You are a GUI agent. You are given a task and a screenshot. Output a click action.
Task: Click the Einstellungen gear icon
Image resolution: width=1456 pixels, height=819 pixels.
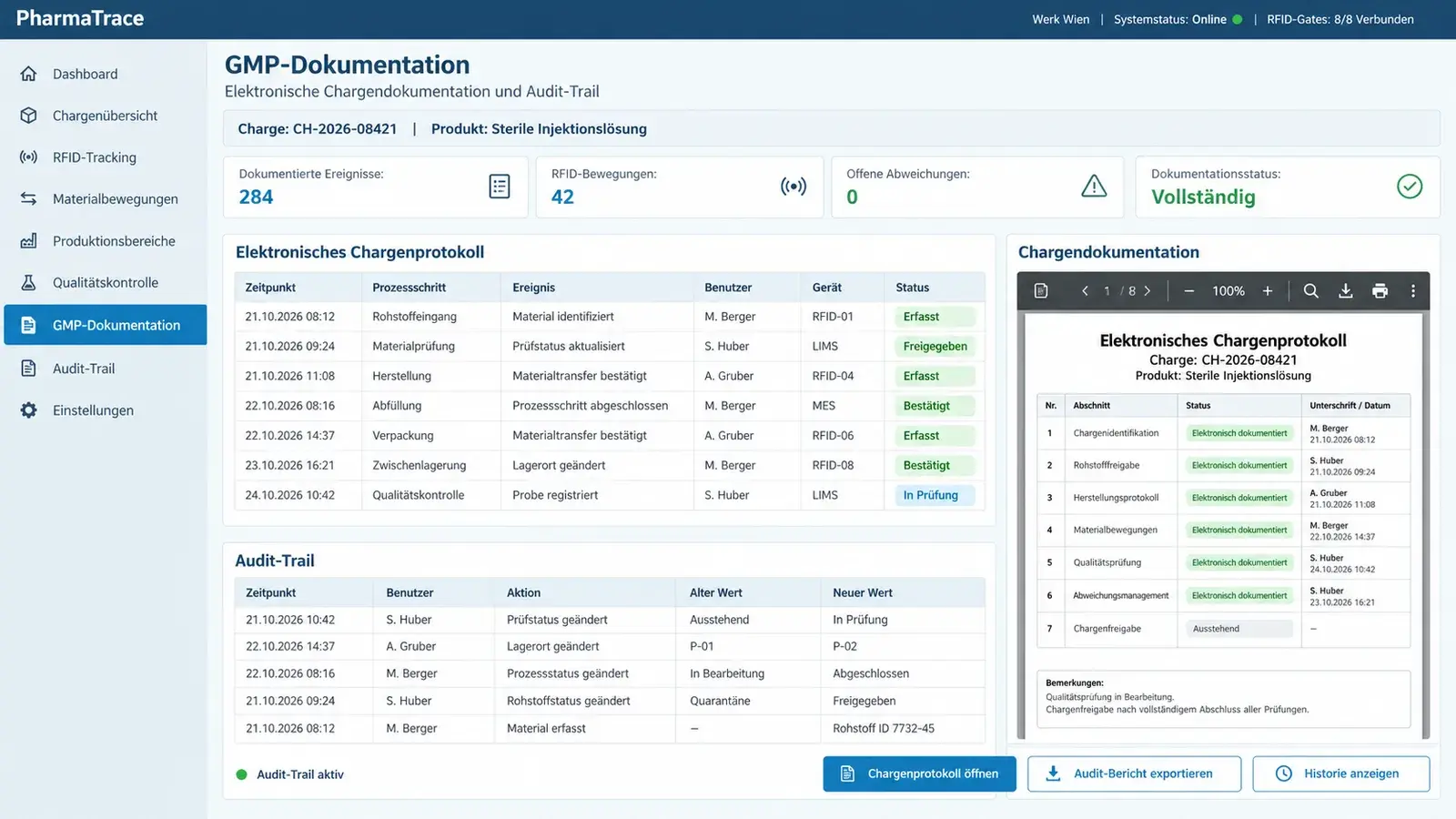pos(29,410)
